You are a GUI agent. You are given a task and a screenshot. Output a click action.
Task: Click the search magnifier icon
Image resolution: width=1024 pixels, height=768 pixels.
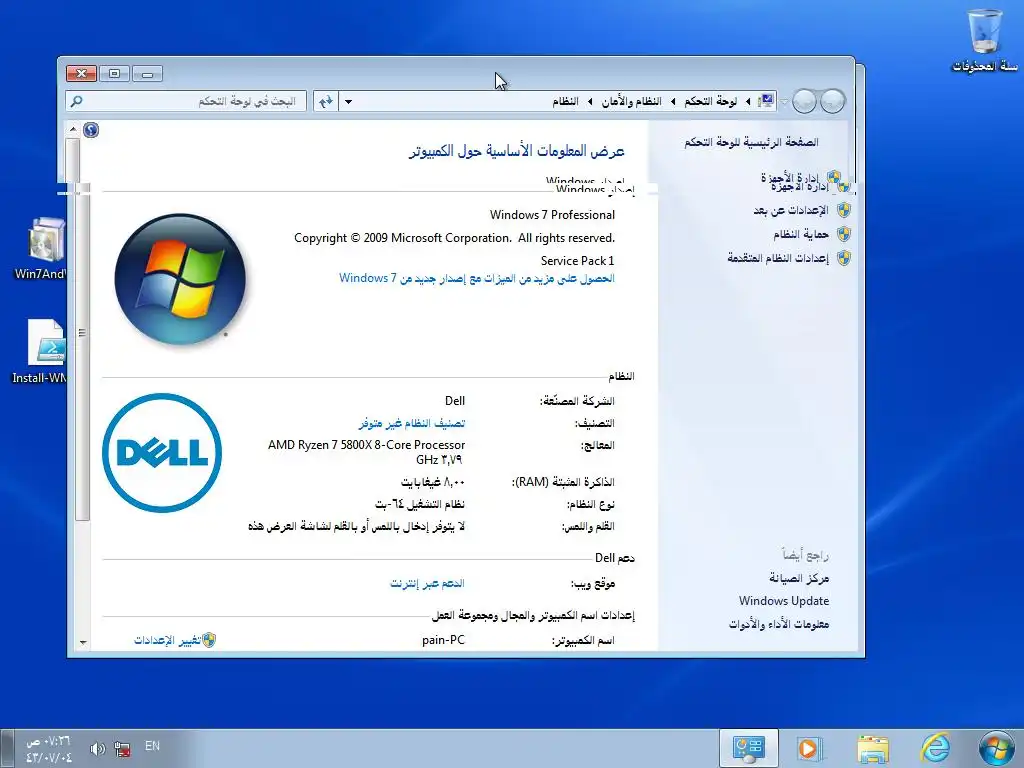pos(76,101)
